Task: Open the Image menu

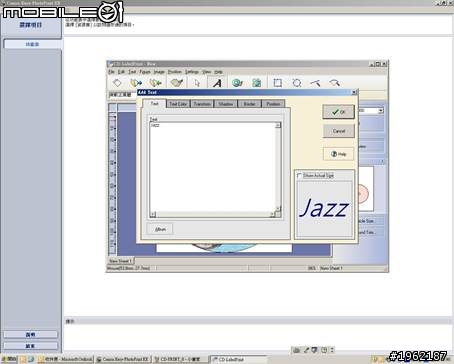Action: click(159, 72)
